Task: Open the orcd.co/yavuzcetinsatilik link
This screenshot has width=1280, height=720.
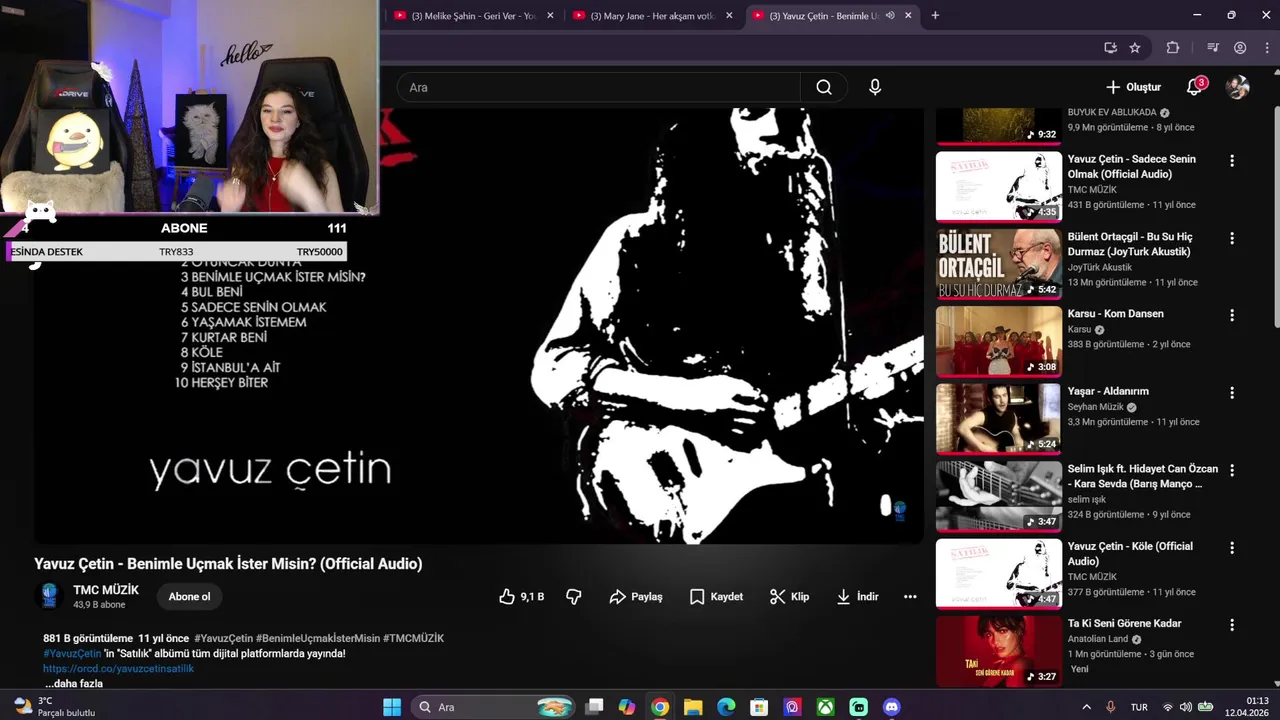Action: [x=119, y=668]
